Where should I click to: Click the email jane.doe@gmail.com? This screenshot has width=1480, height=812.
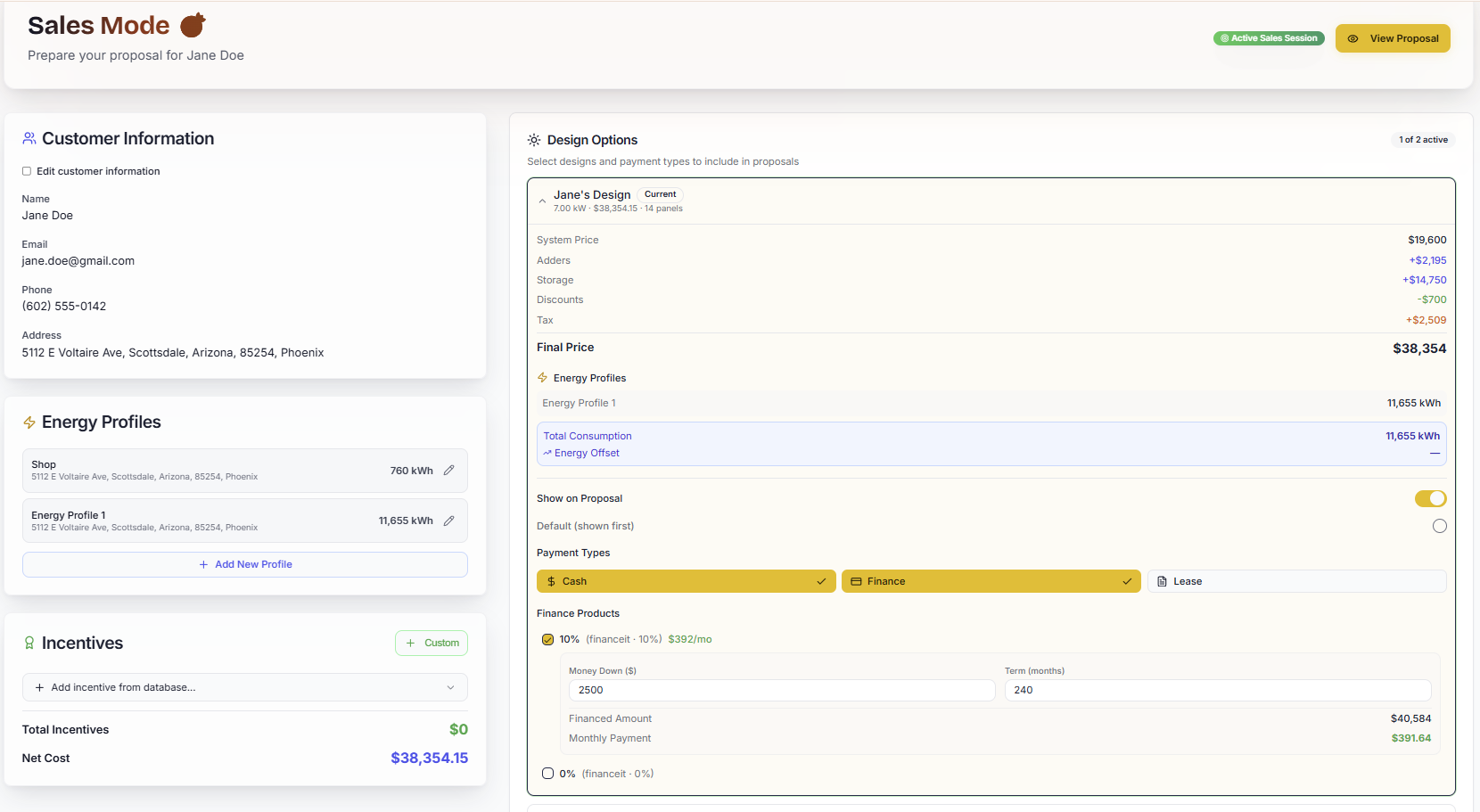point(78,261)
